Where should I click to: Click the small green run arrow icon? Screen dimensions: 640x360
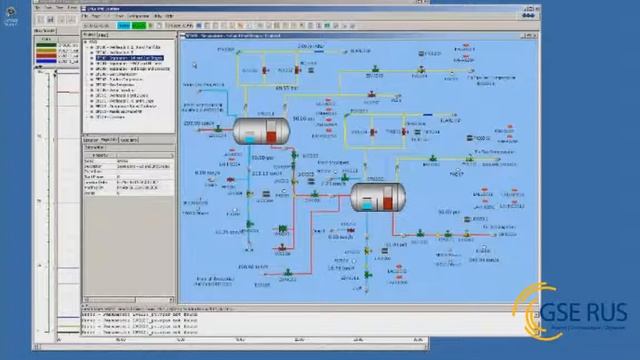(151, 26)
